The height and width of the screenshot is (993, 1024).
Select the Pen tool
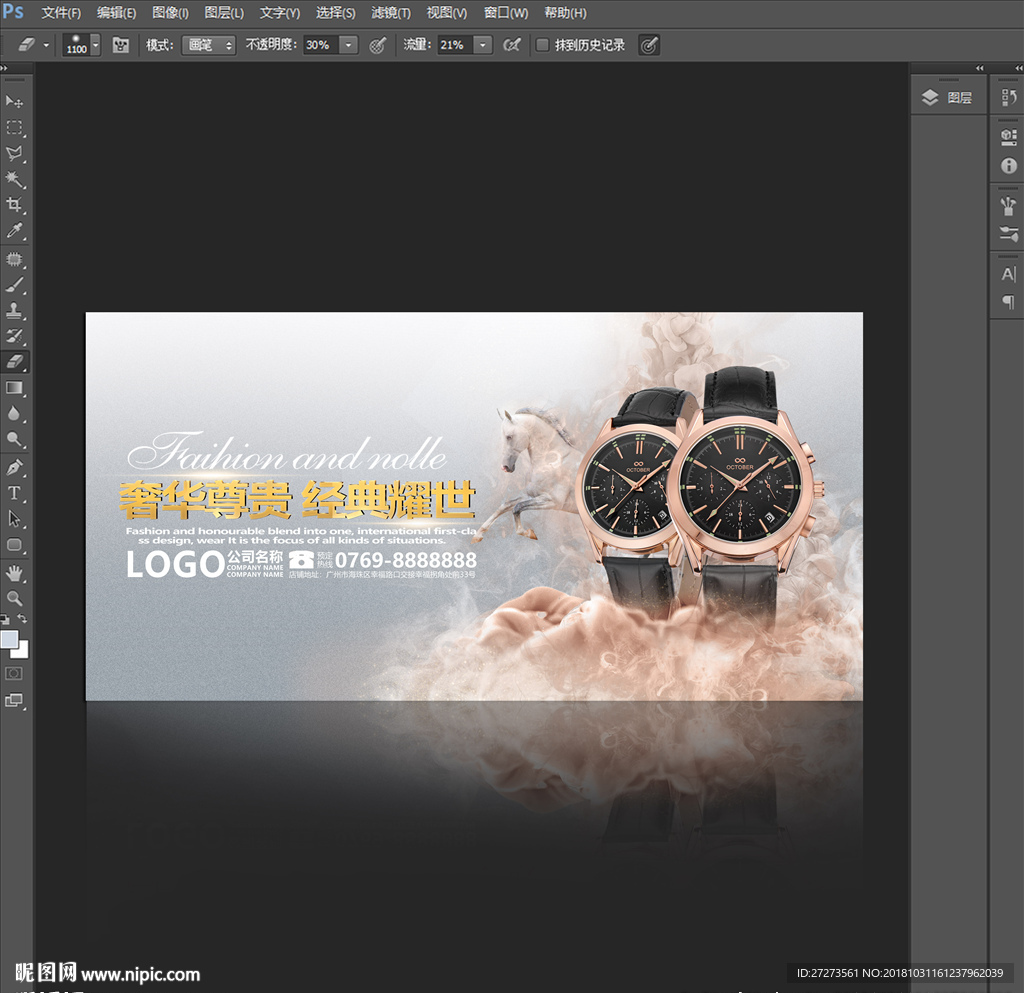click(14, 467)
